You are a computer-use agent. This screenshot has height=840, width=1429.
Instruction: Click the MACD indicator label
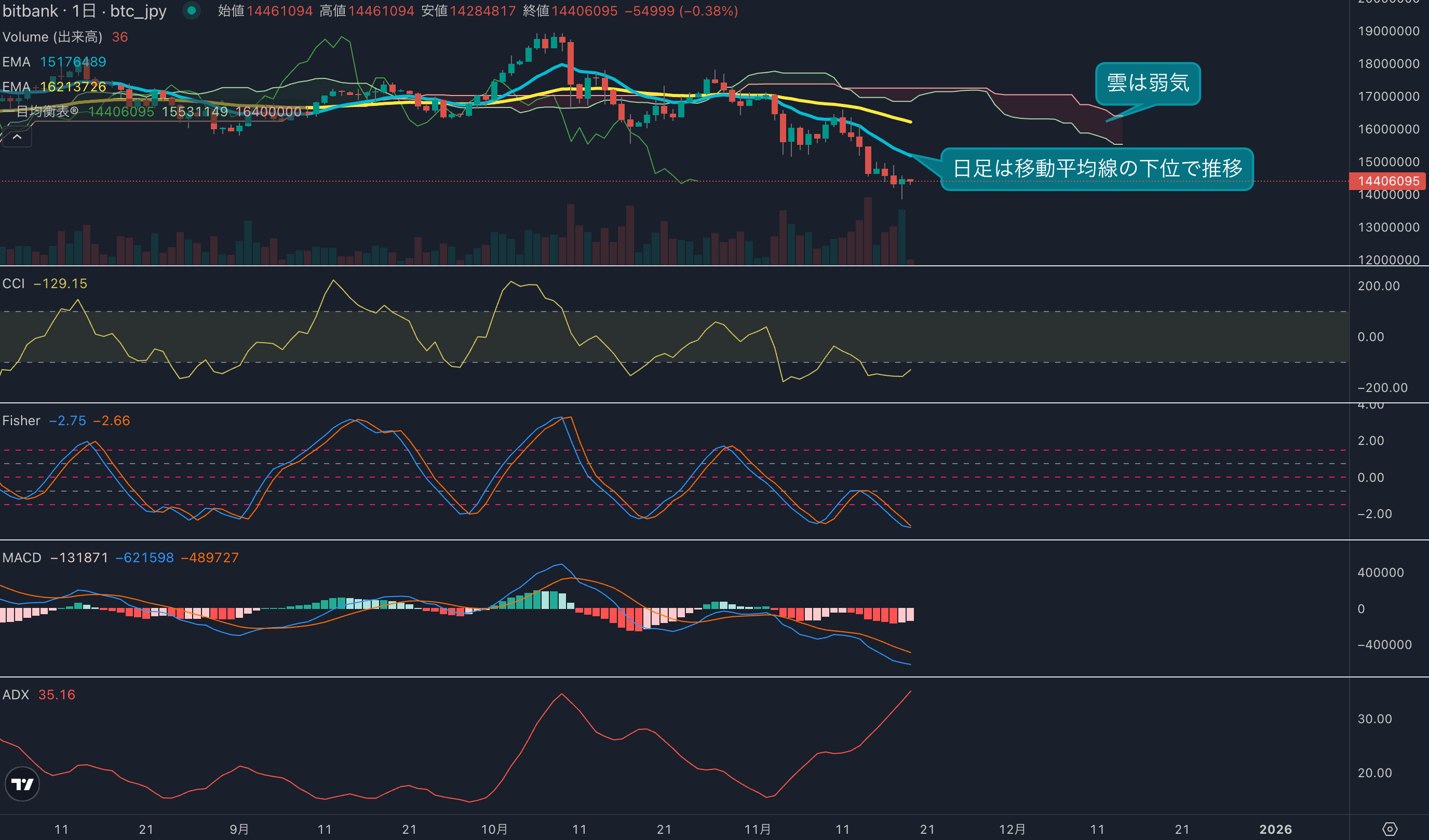click(21, 558)
